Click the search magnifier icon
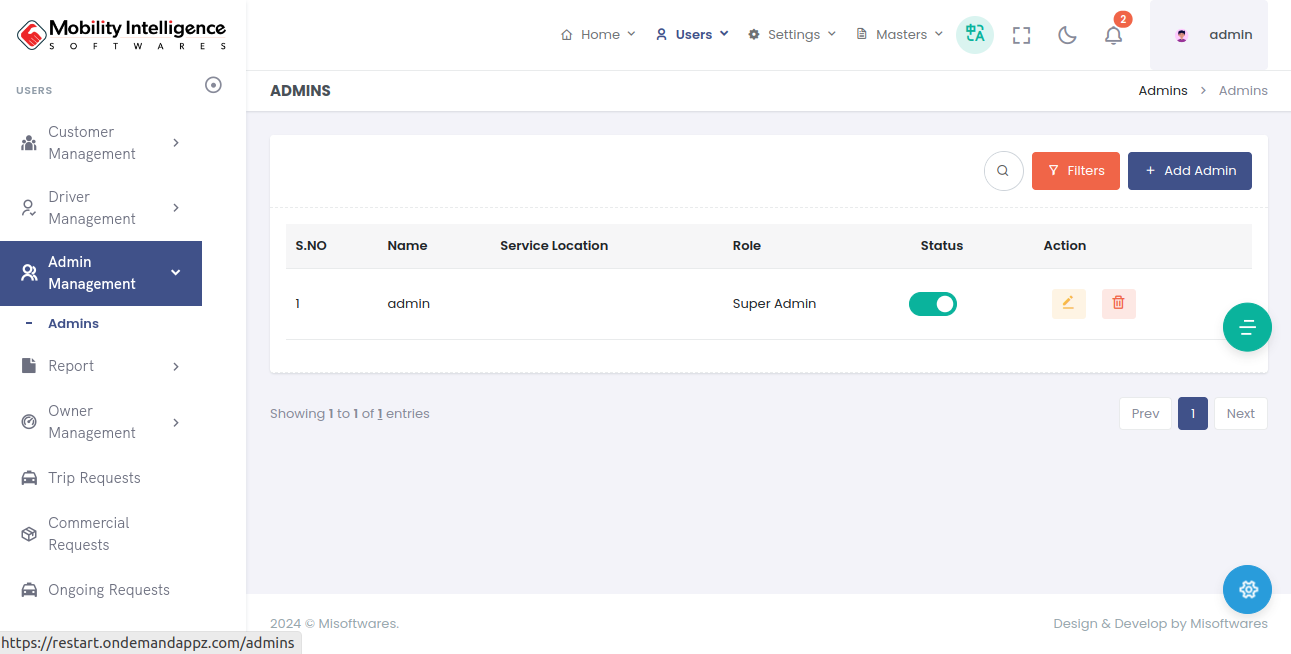 1003,171
